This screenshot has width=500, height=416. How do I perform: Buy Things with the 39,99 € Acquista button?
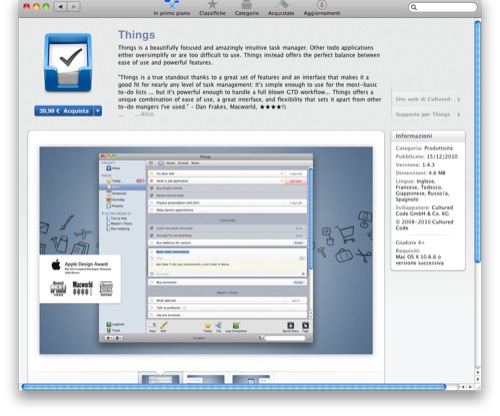point(64,111)
